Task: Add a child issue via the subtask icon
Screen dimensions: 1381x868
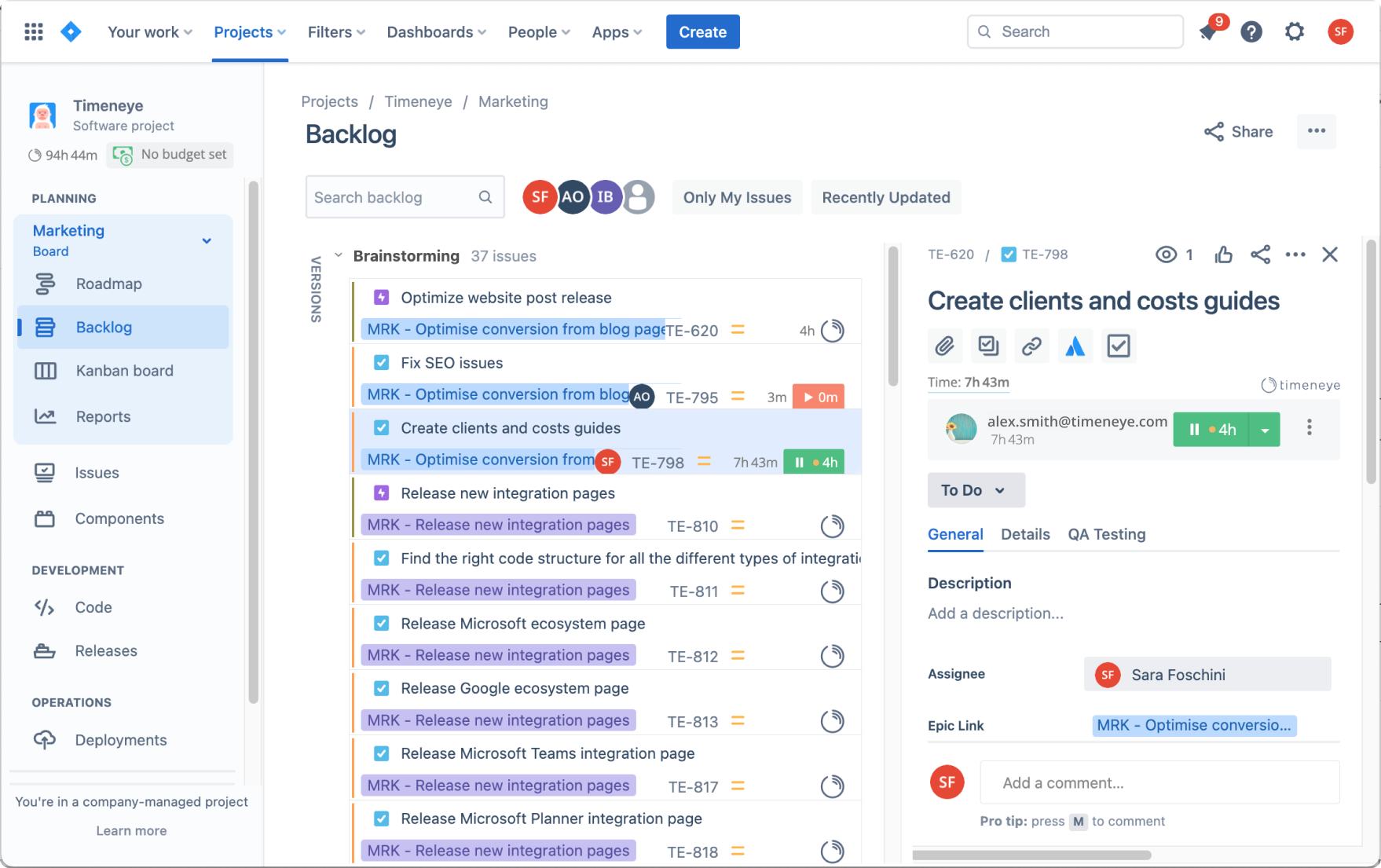Action: (988, 346)
